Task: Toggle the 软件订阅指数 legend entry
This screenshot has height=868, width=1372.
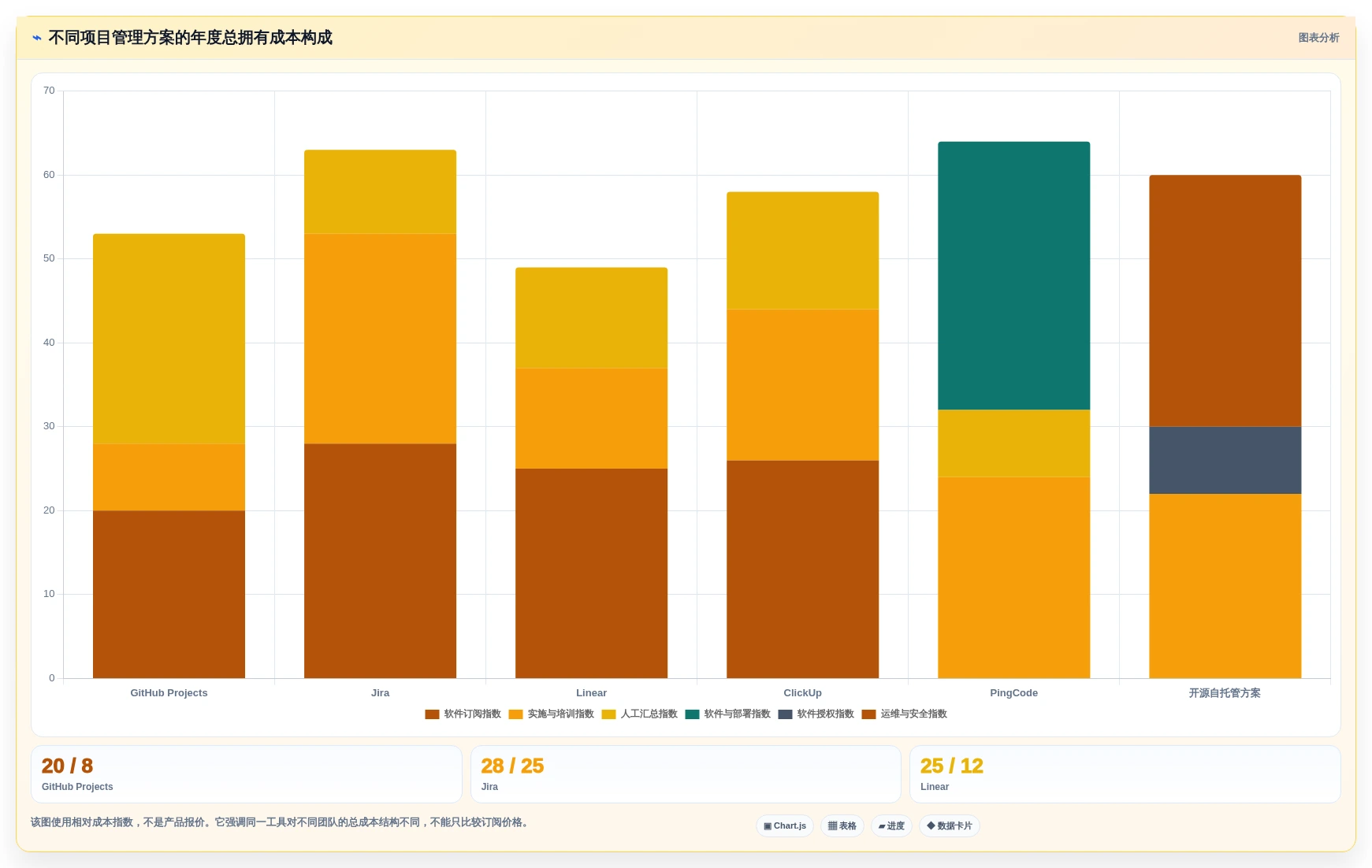Action: point(463,714)
